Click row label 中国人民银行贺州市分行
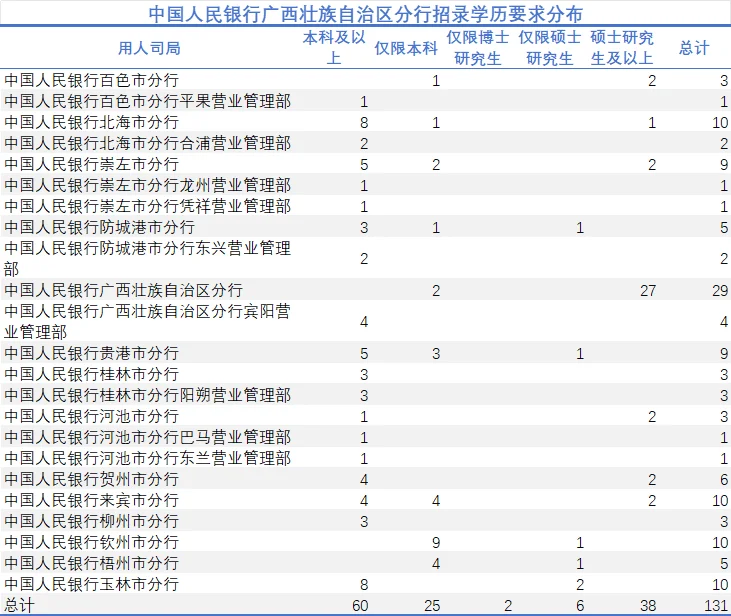 (x=91, y=479)
